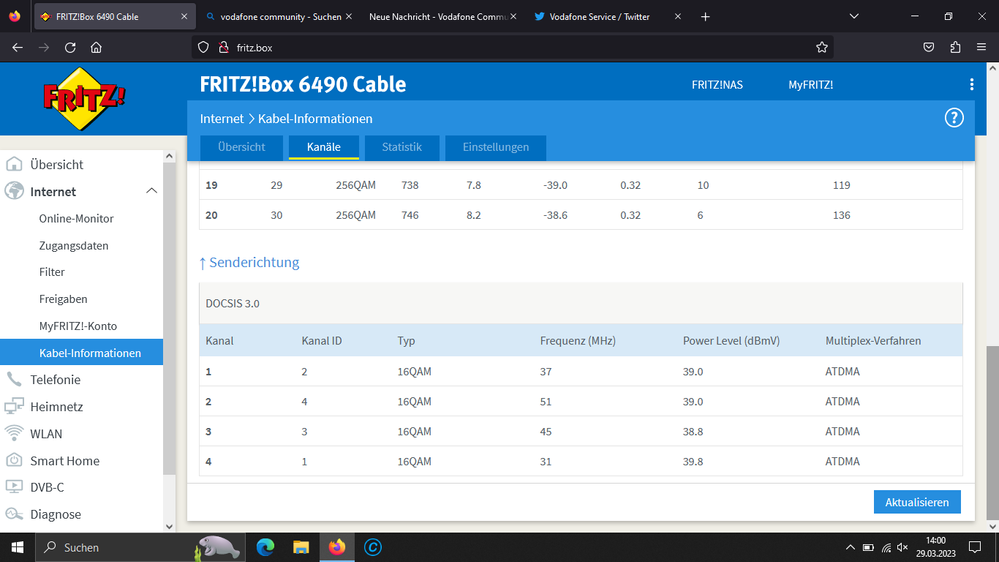Open FRITZ!NAS link in header
This screenshot has width=999, height=562.
[x=717, y=85]
